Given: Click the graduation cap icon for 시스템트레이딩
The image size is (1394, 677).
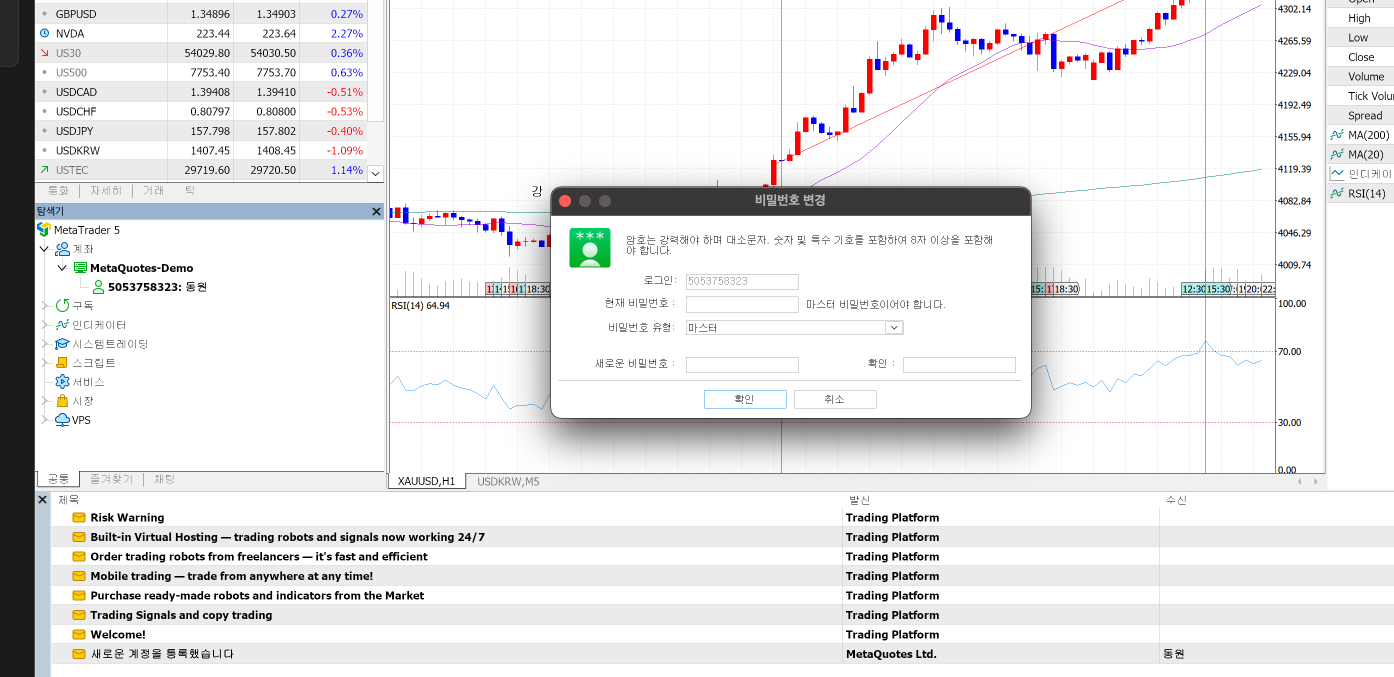Looking at the screenshot, I should [62, 344].
